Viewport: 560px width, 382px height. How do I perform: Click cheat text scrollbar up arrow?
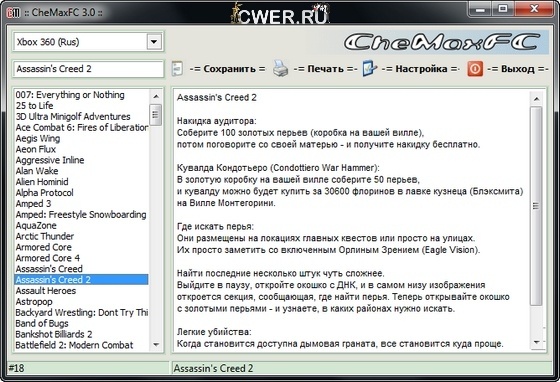[536, 99]
